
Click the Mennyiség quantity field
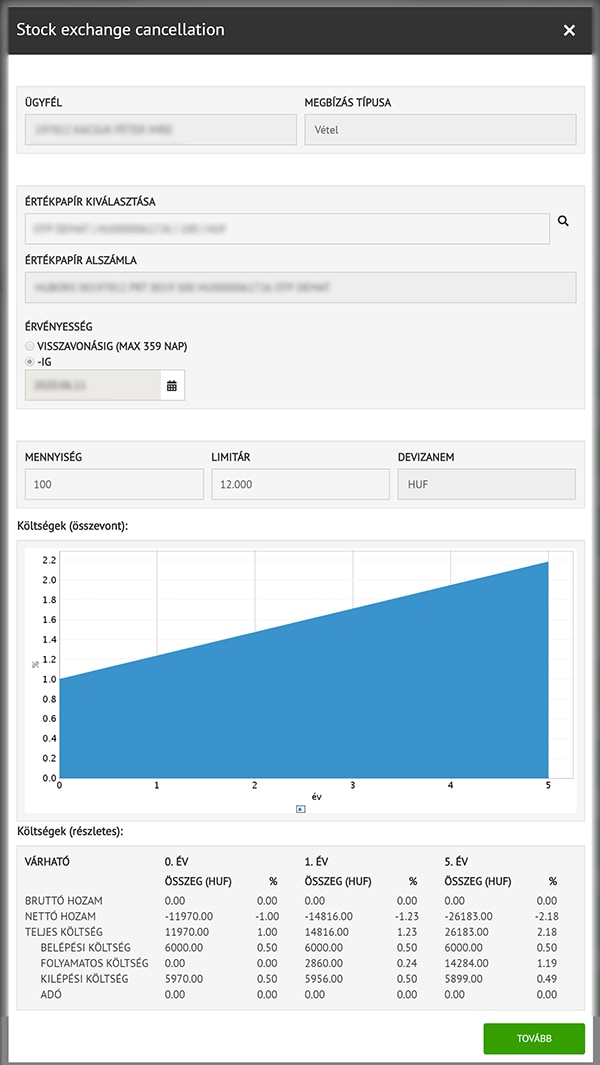(114, 485)
